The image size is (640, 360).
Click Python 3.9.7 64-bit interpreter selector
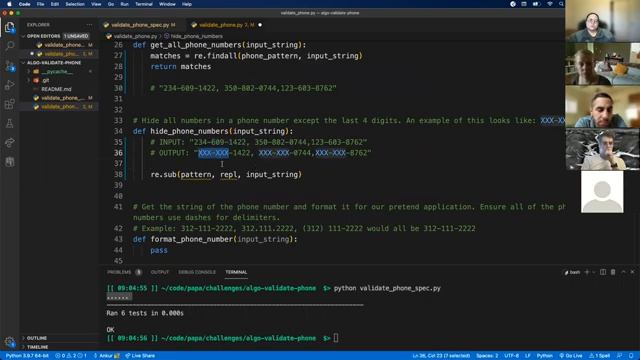pos(27,356)
